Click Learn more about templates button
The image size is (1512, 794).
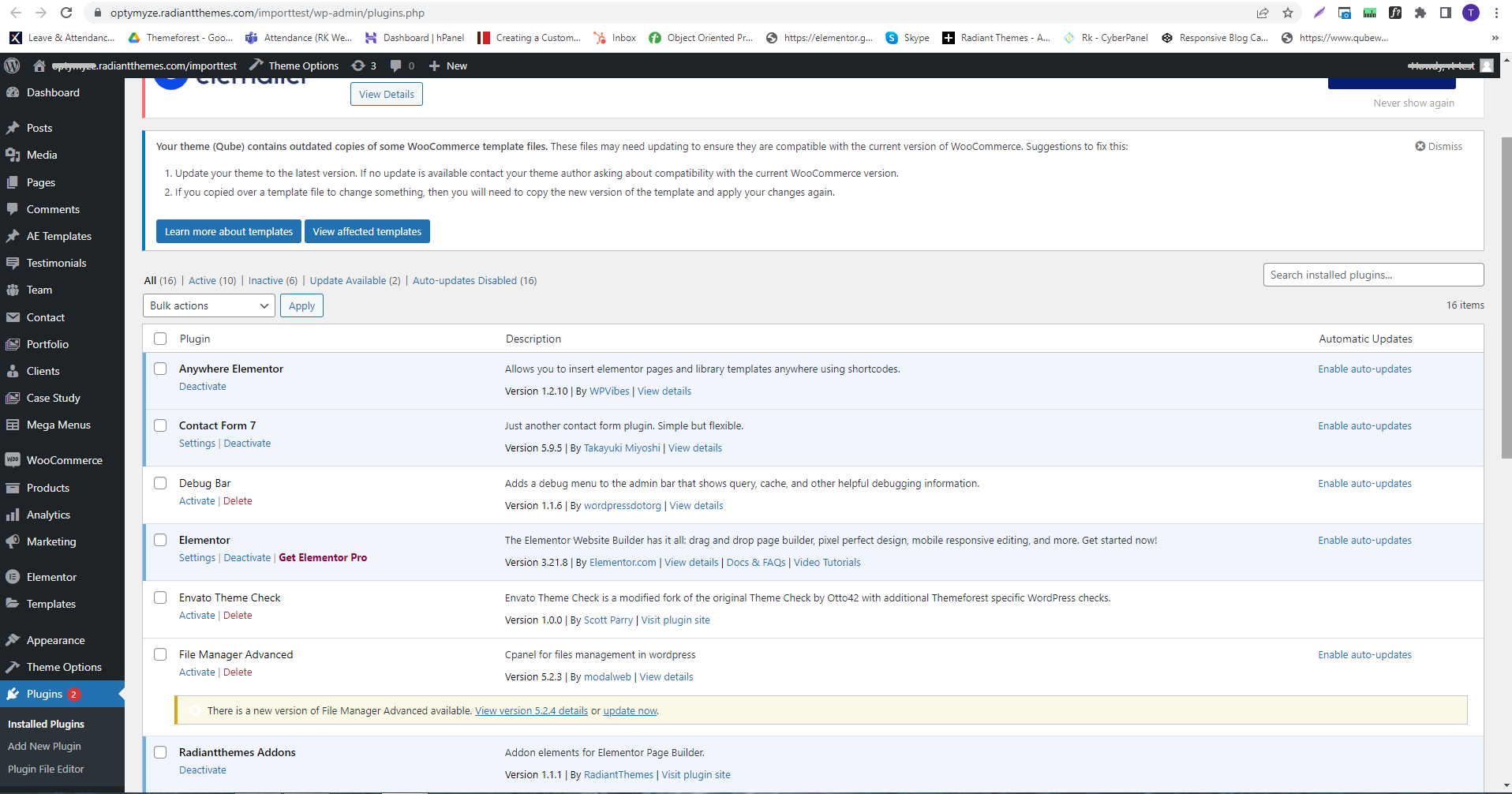coord(229,231)
